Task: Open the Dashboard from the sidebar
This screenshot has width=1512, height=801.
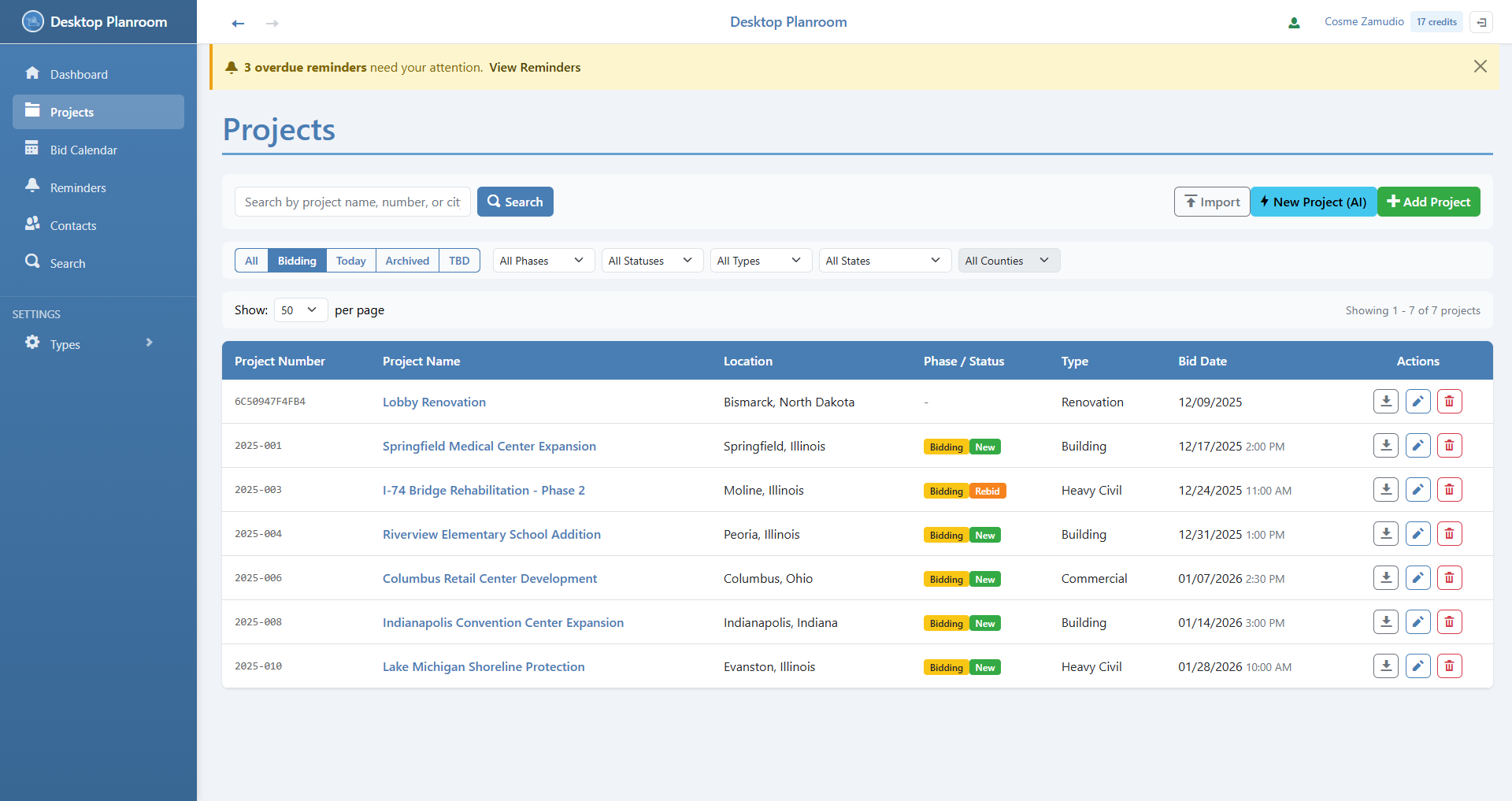Action: click(79, 74)
